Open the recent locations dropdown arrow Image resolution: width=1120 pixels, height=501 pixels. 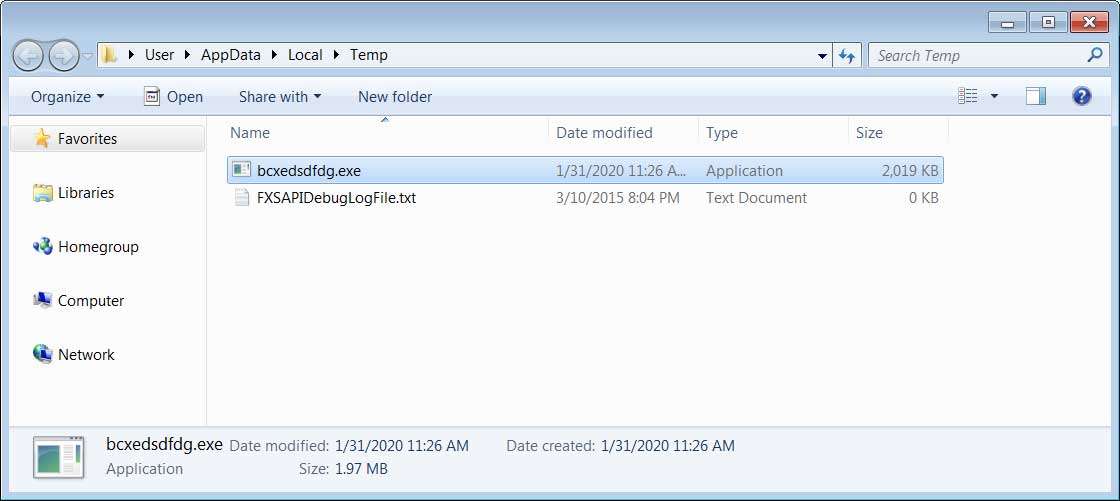tap(87, 56)
